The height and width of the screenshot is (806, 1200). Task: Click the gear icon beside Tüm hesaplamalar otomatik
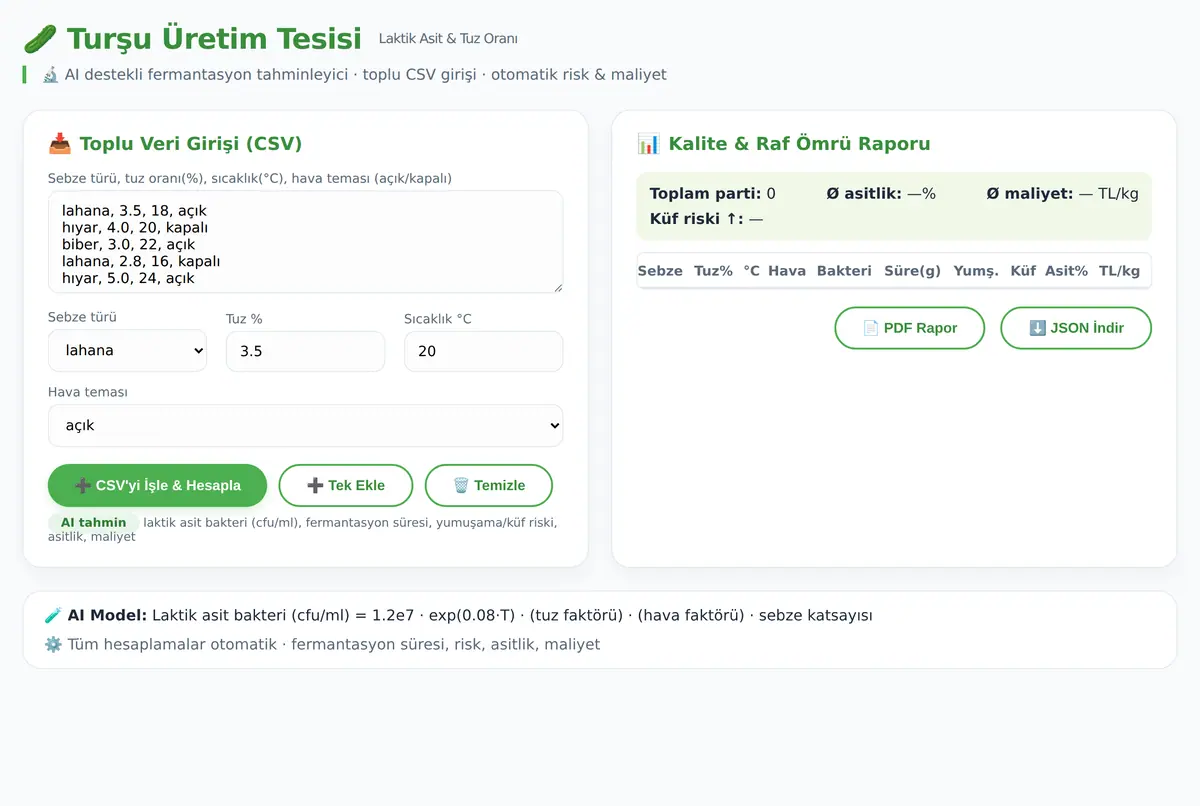(54, 645)
